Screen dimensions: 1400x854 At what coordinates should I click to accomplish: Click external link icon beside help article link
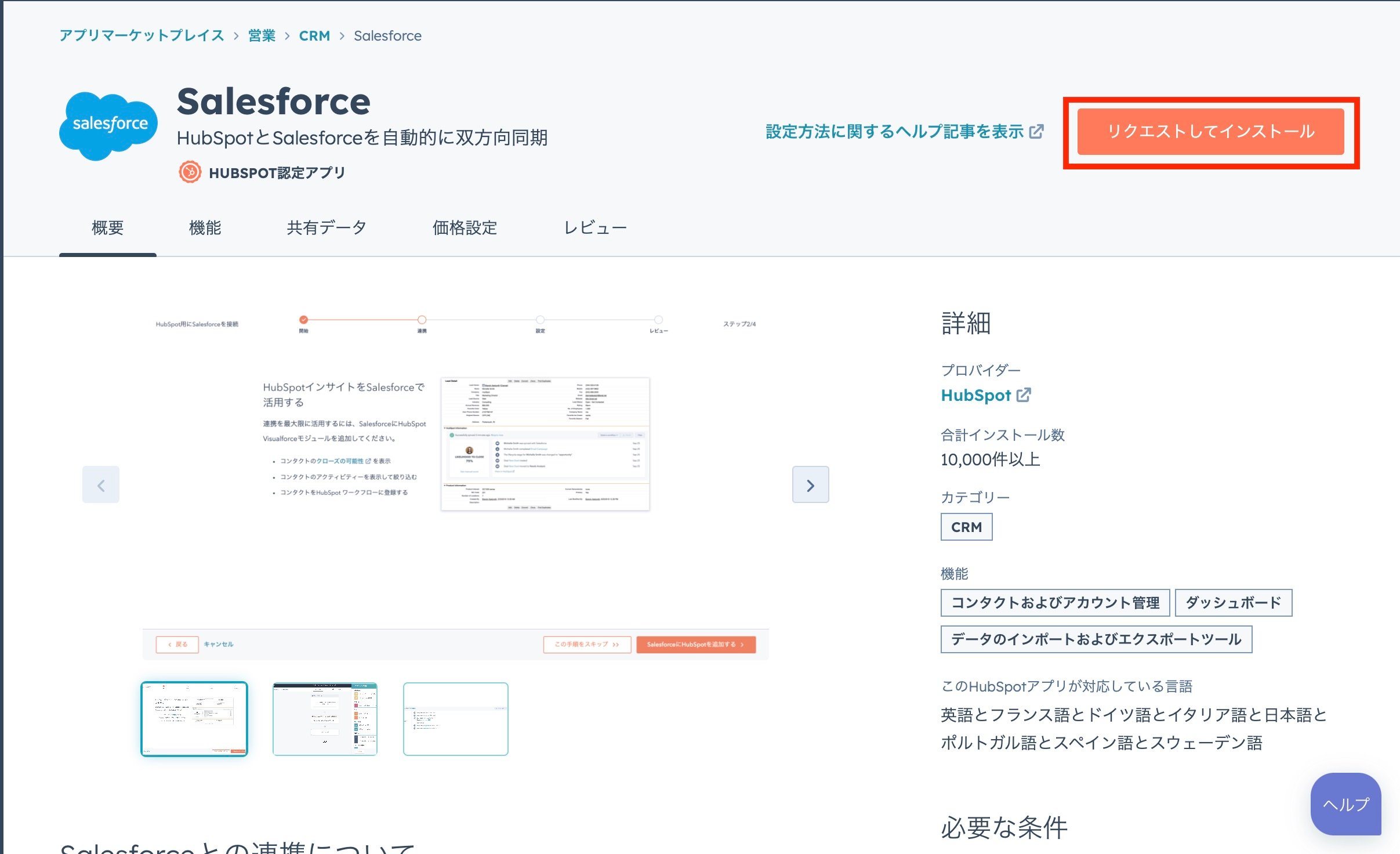pyautogui.click(x=1036, y=132)
